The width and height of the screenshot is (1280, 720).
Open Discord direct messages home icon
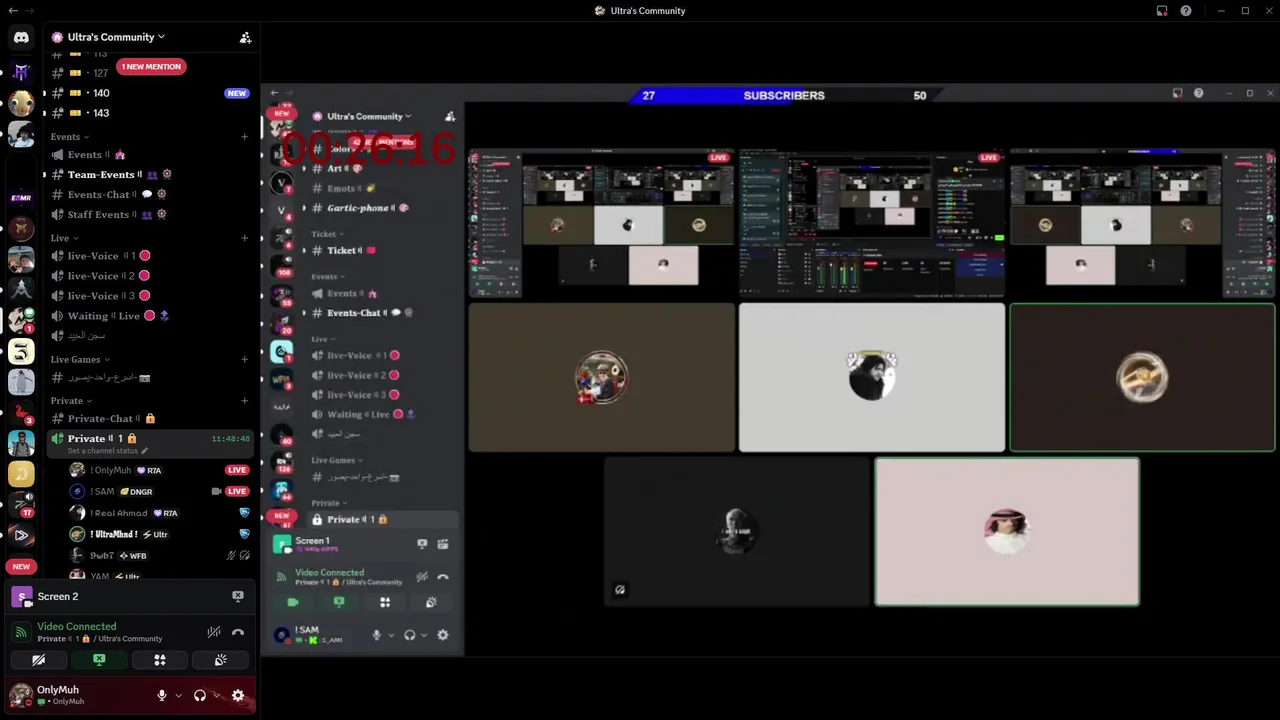21,37
